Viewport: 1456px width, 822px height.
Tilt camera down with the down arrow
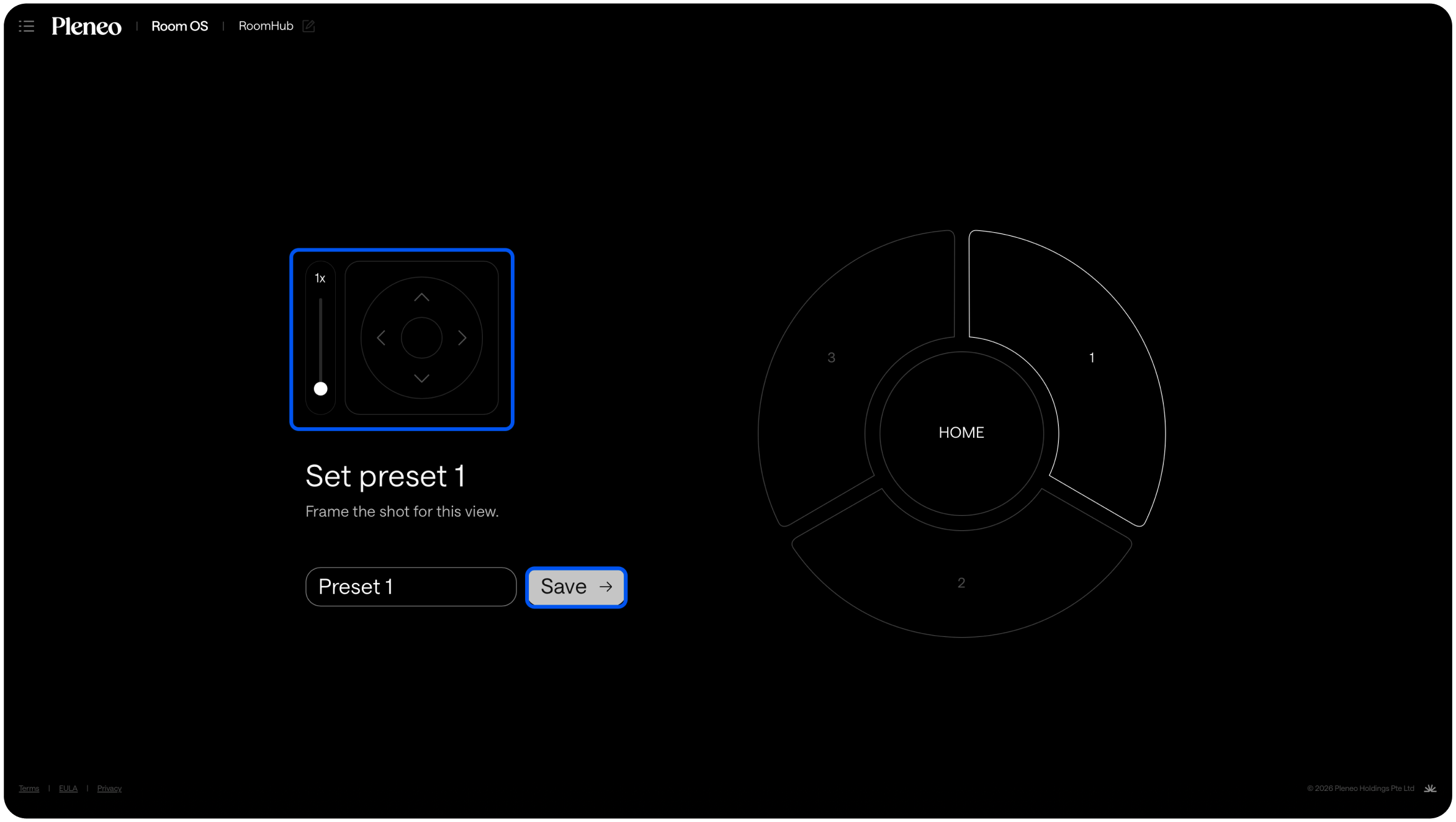421,378
